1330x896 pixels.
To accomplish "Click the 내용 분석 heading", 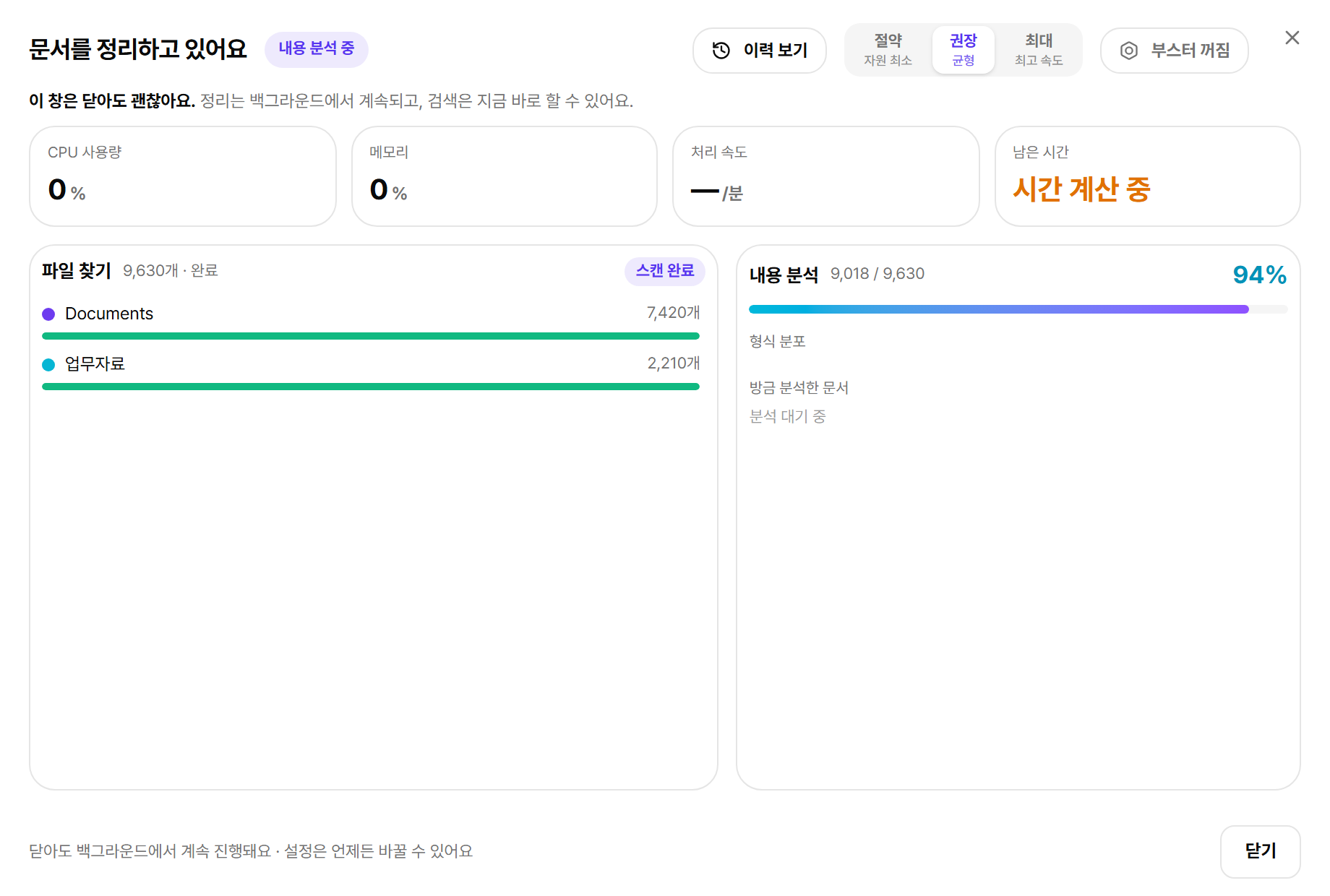I will (784, 275).
